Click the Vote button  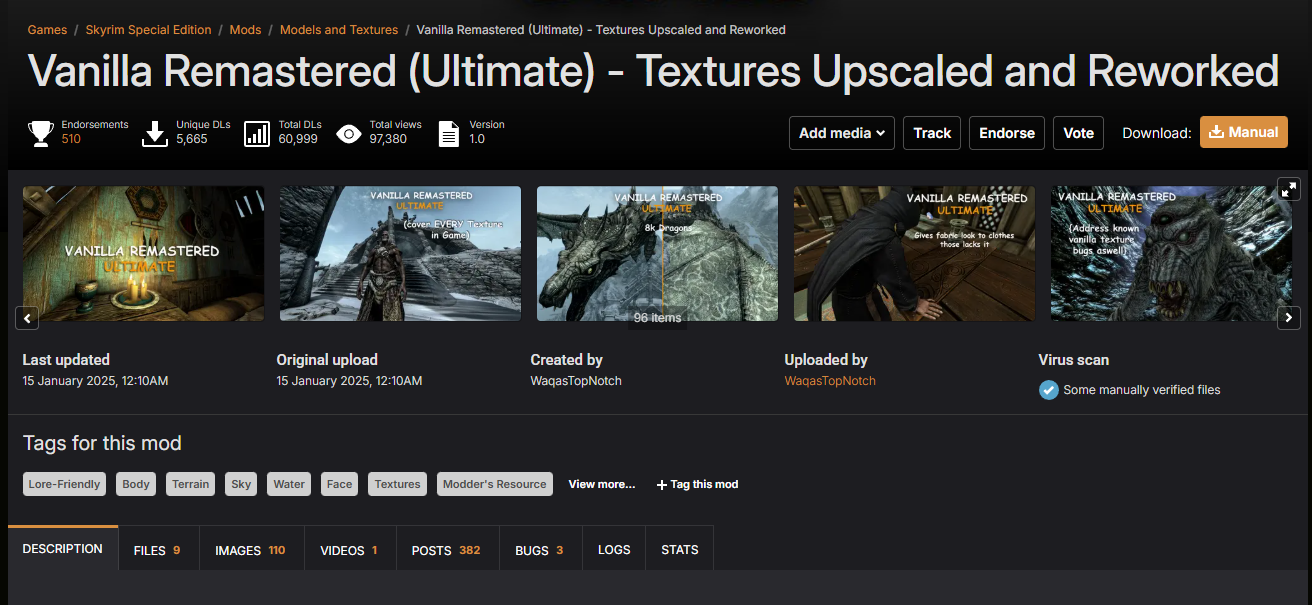pyautogui.click(x=1078, y=133)
